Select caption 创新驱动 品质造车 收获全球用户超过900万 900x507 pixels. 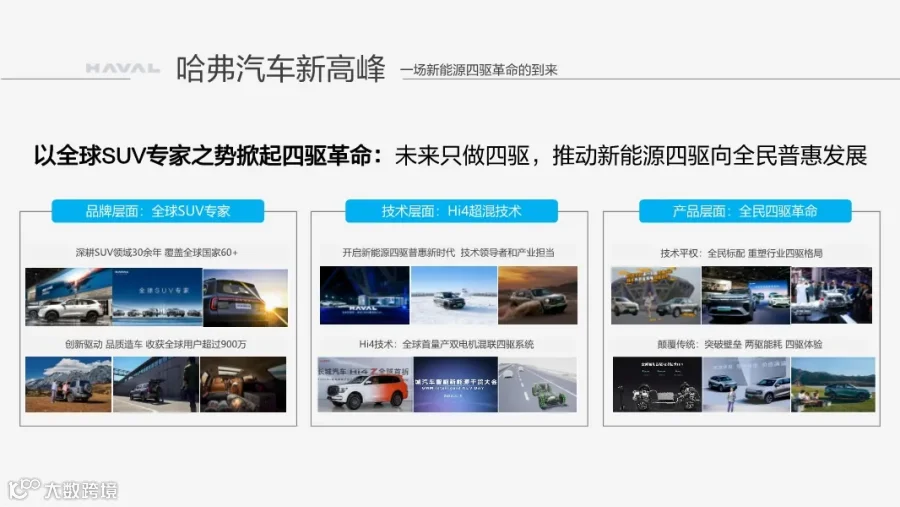[156, 344]
